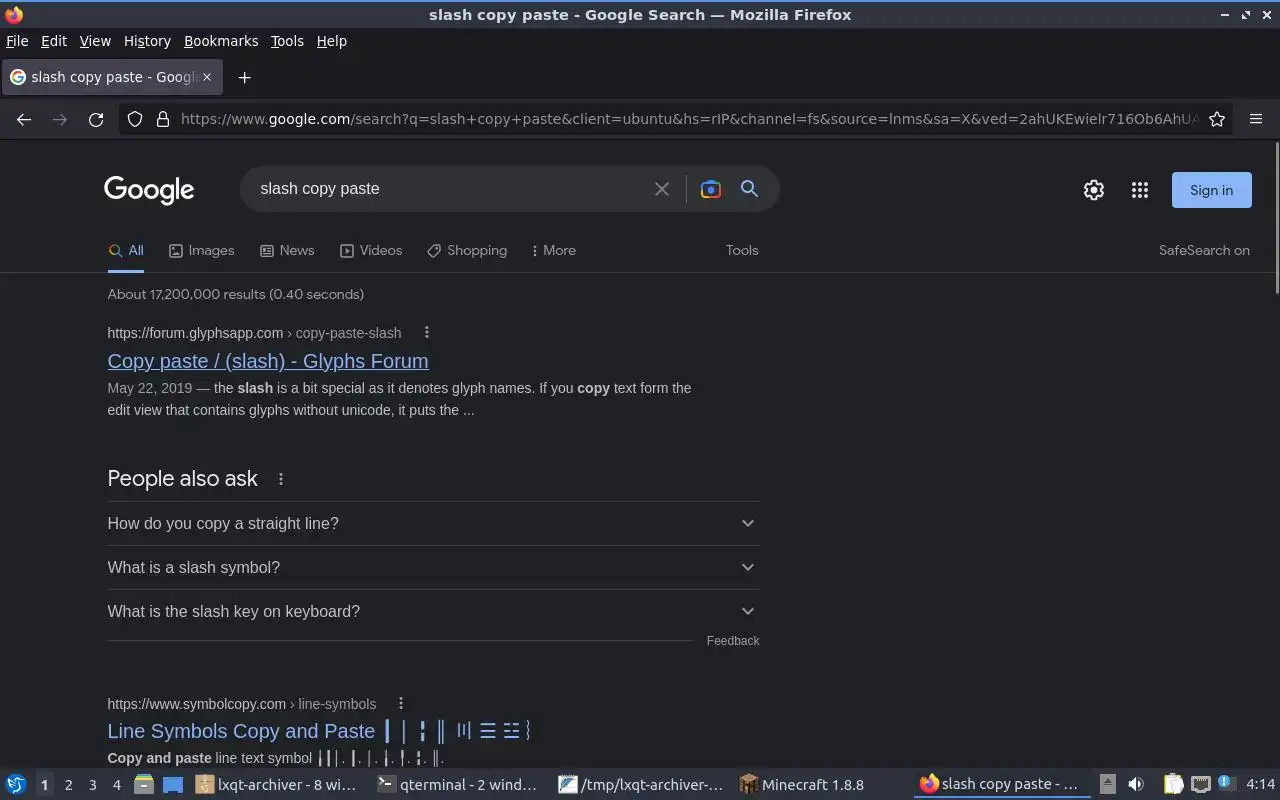Click the page vertical scrollbar
Viewport: 1280px width, 800px height.
1275,218
